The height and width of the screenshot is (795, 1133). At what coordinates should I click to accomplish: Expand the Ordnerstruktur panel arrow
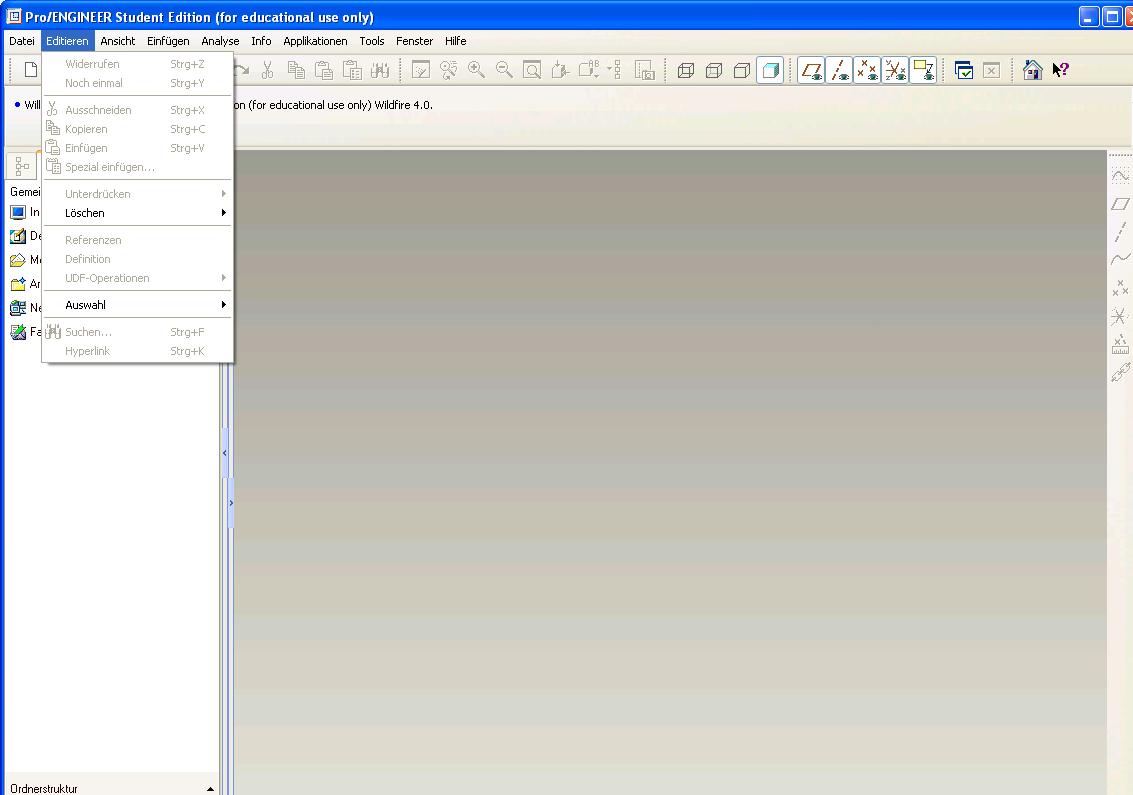(x=210, y=789)
